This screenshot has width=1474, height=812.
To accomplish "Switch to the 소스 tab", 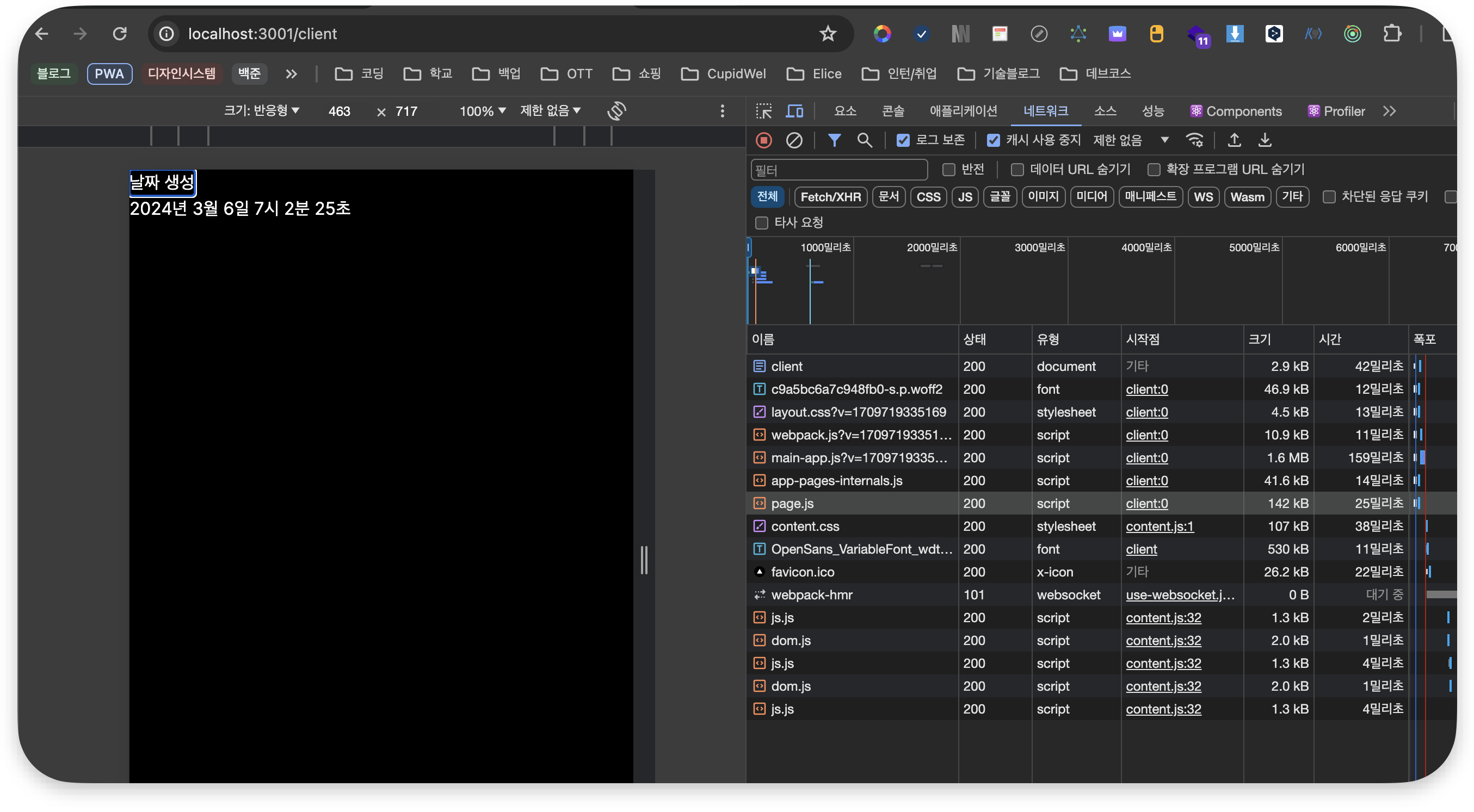I will [x=1105, y=111].
